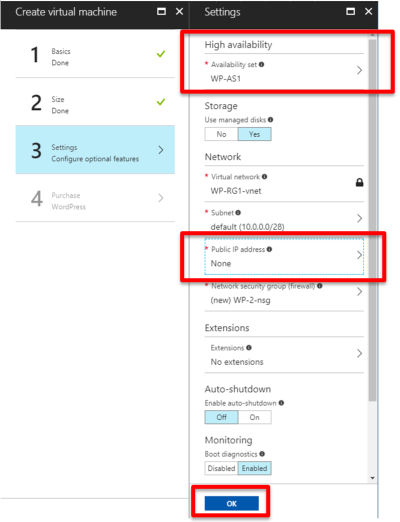
Task: Open Network security group WP-2-nsg
Action: coord(284,293)
